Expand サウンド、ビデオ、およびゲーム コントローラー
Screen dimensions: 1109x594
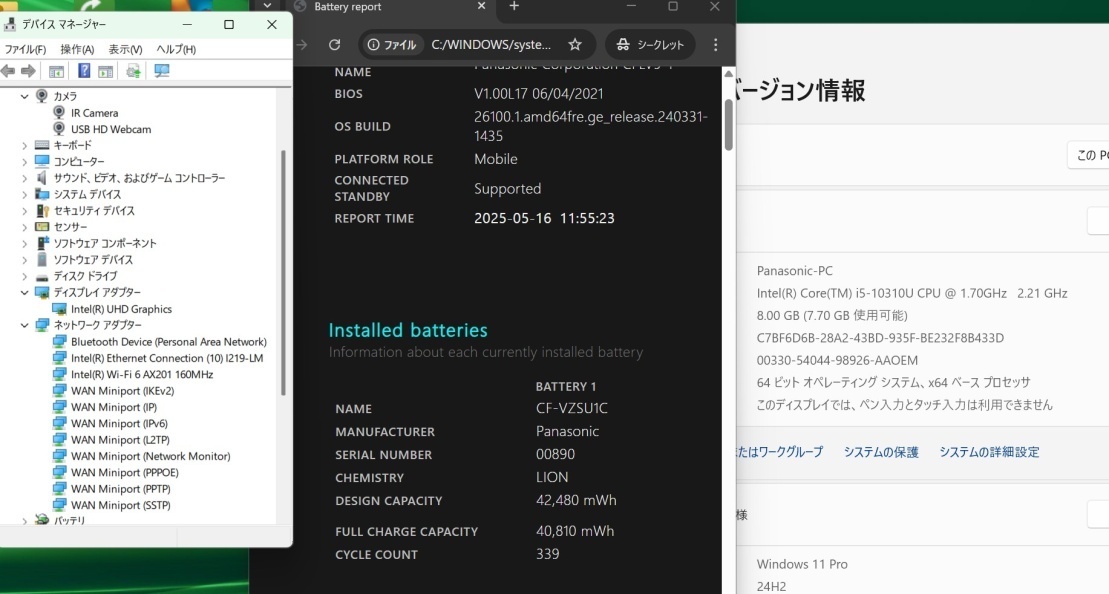25,178
